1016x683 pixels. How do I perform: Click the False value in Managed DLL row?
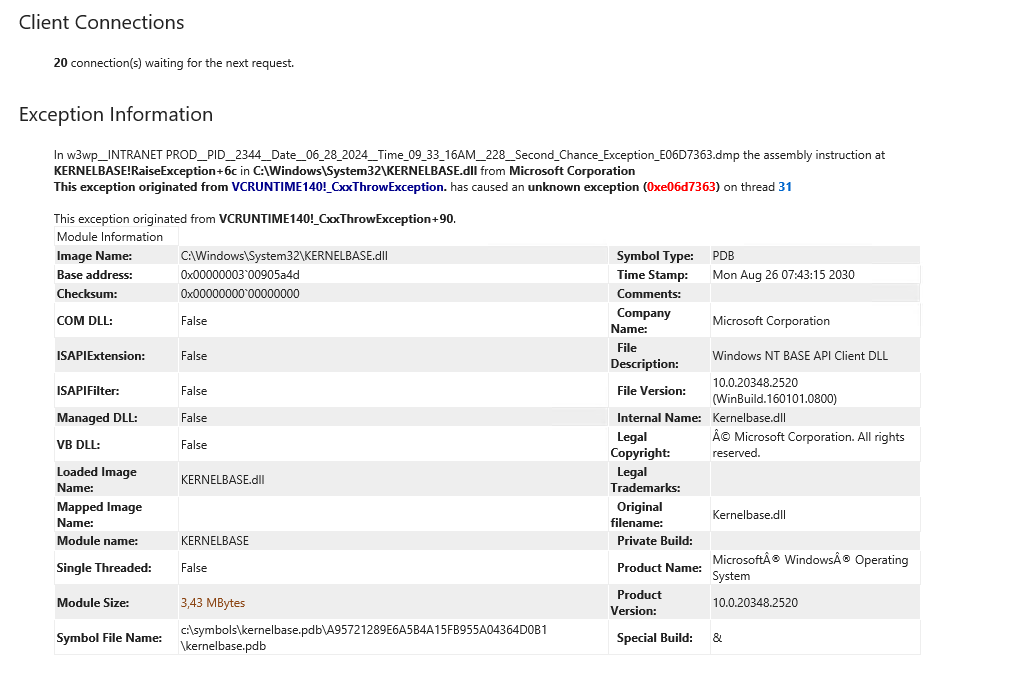pos(194,417)
